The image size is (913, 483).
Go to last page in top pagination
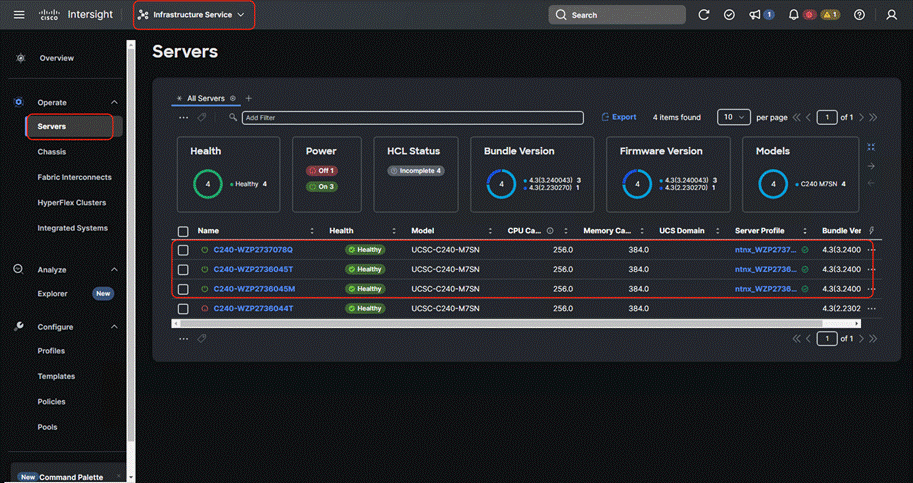873,118
